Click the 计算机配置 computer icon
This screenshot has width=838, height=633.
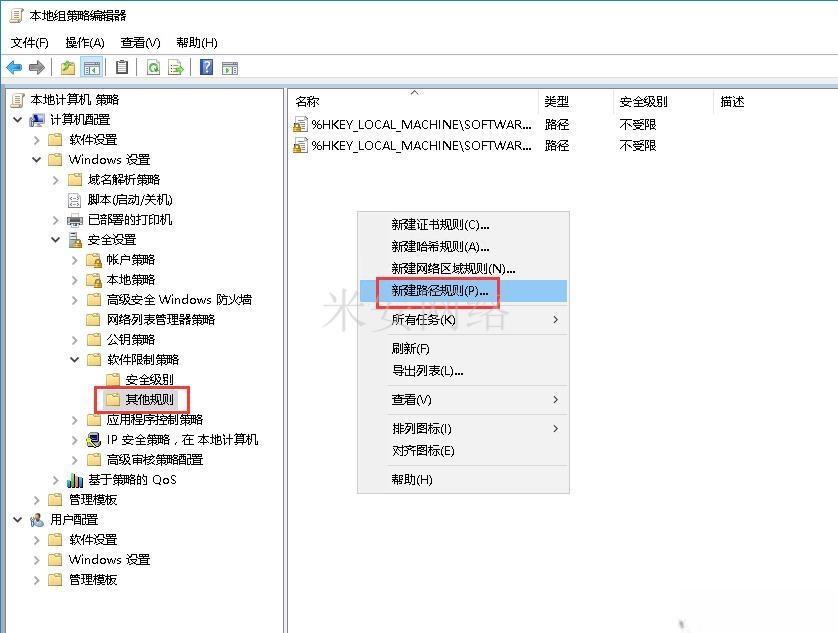37,120
